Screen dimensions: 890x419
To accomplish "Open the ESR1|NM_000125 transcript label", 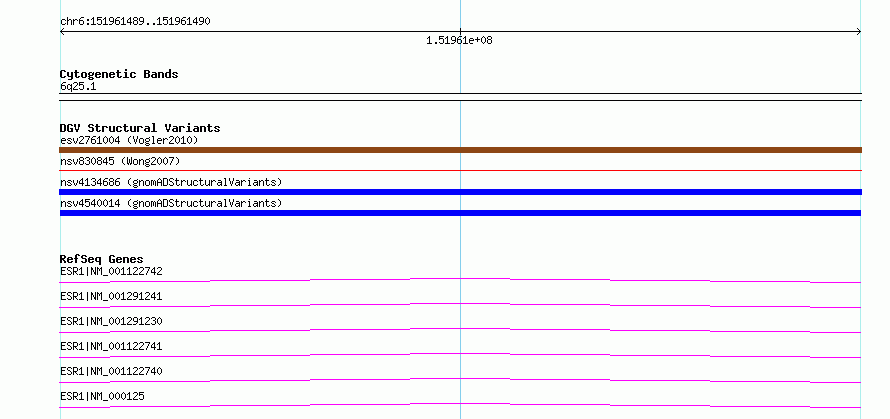I will tap(102, 396).
